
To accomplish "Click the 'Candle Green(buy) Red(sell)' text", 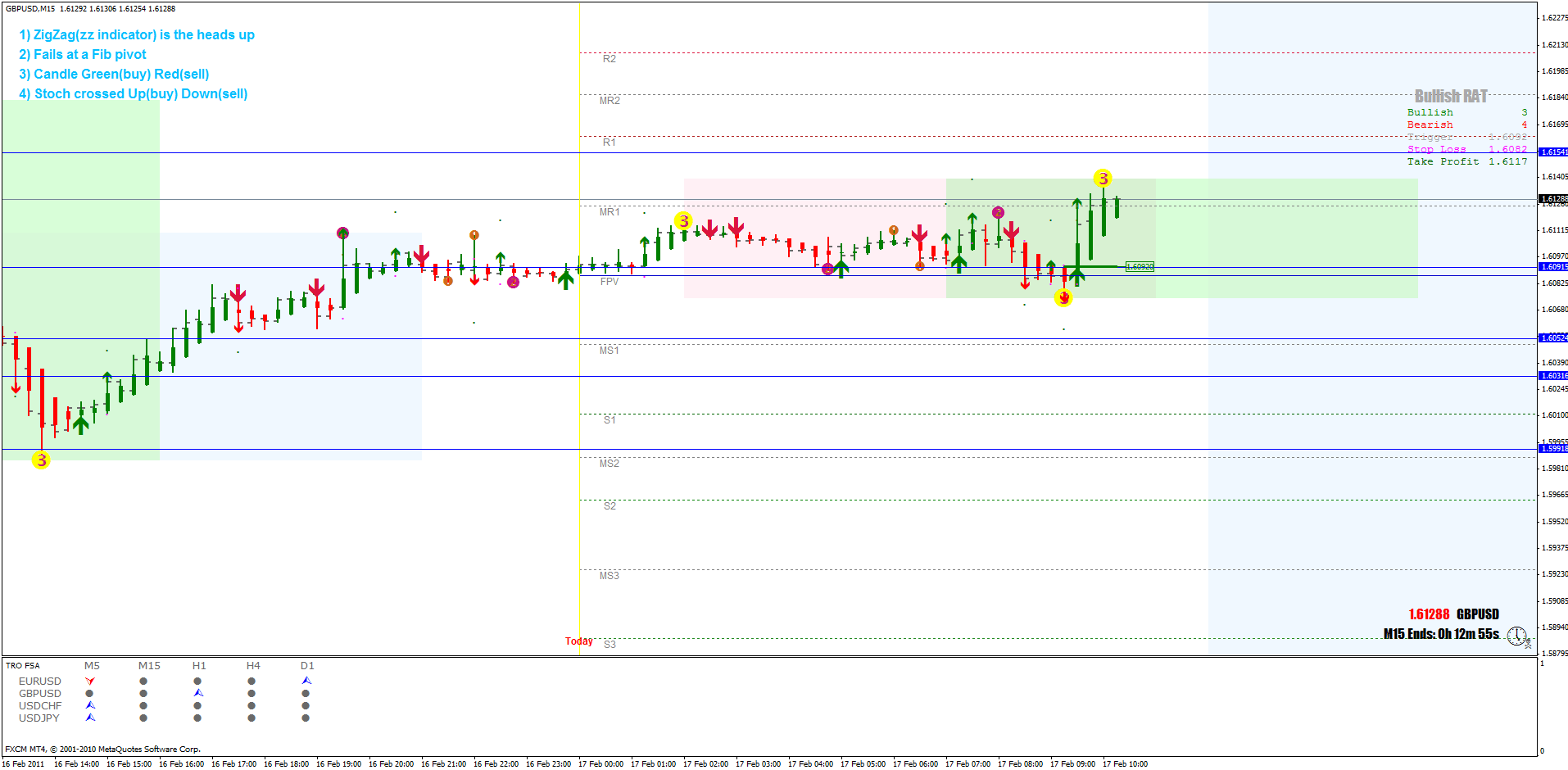I will coord(114,74).
